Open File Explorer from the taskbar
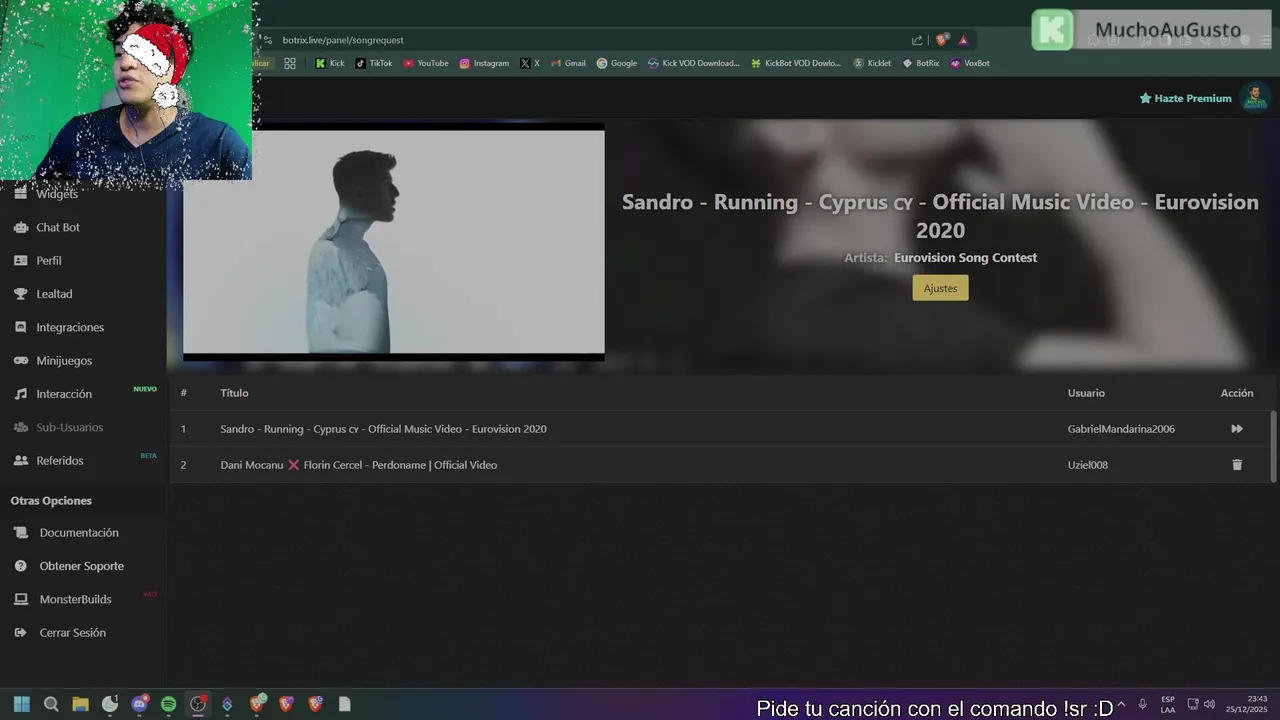The height and width of the screenshot is (720, 1280). click(x=80, y=704)
